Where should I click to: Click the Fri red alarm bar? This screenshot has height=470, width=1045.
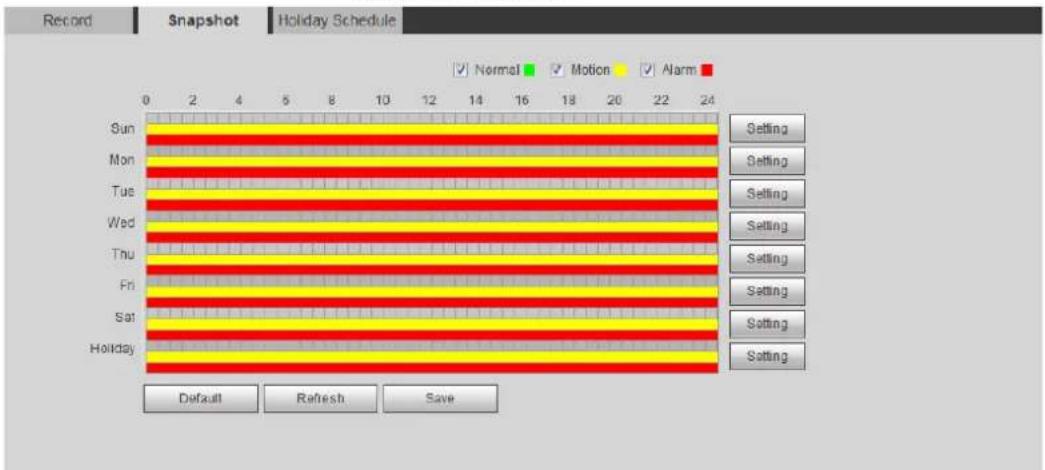[432, 303]
